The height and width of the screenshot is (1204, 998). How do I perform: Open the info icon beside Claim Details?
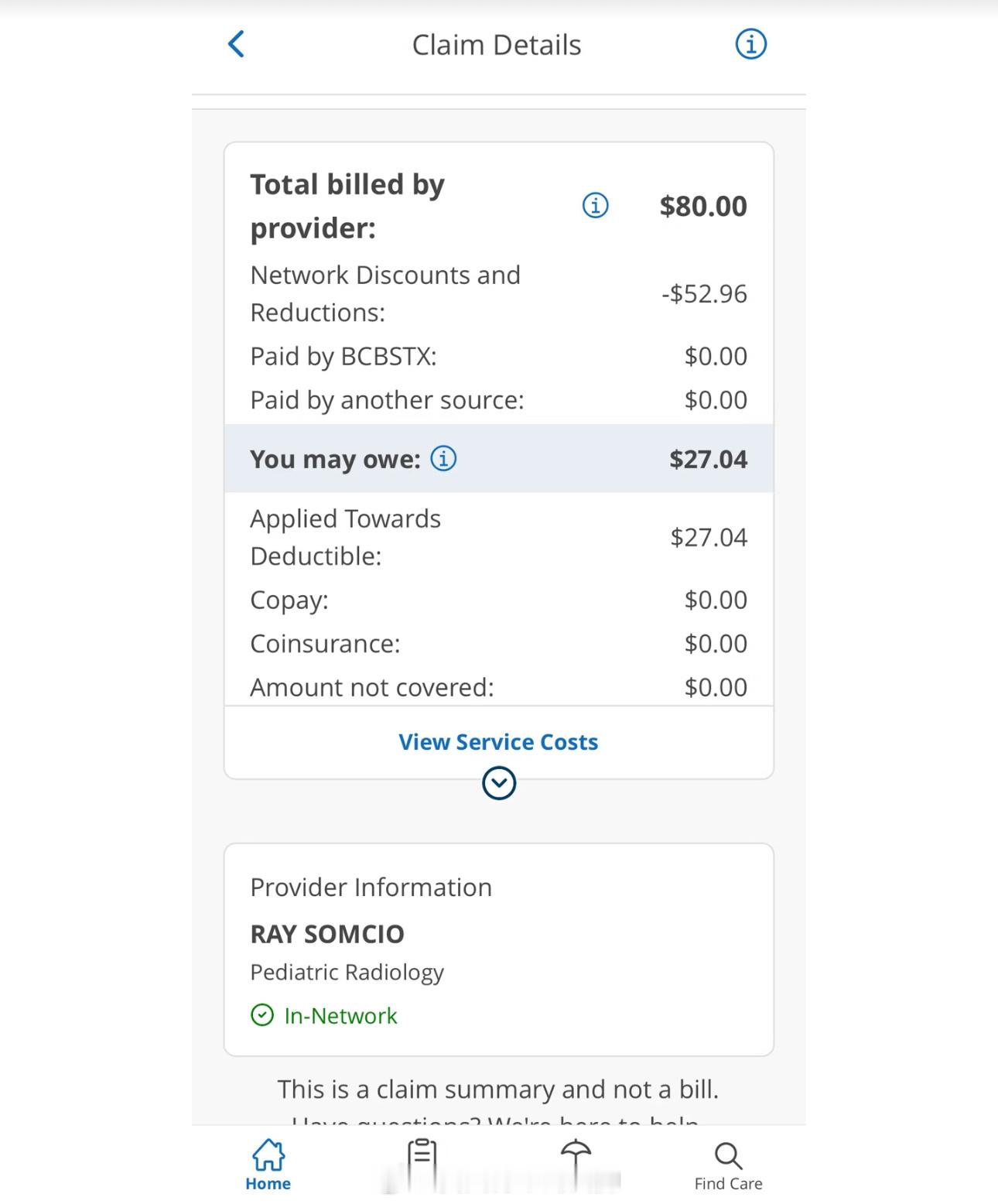pyautogui.click(x=750, y=44)
